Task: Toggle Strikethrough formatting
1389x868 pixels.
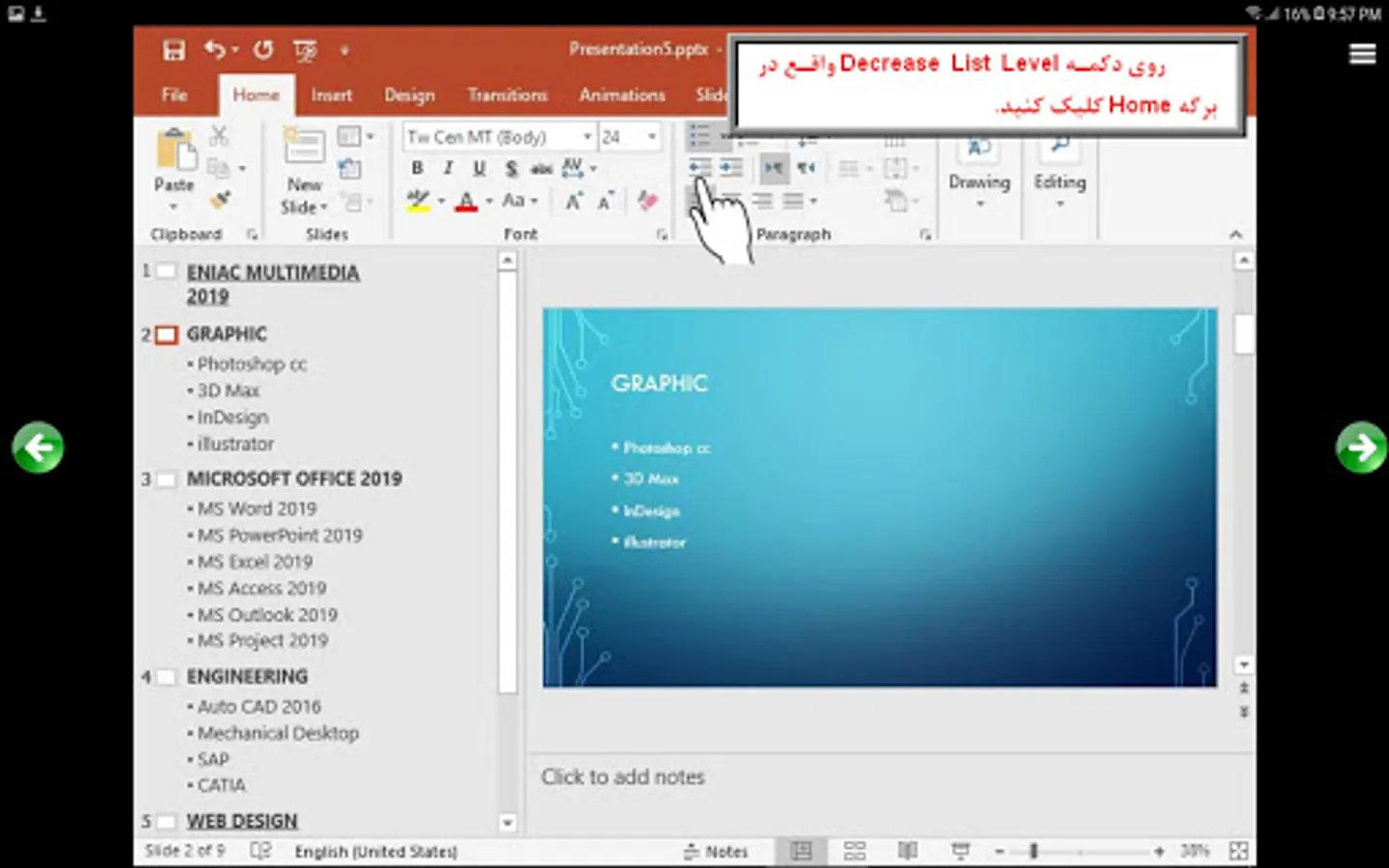Action: click(541, 168)
